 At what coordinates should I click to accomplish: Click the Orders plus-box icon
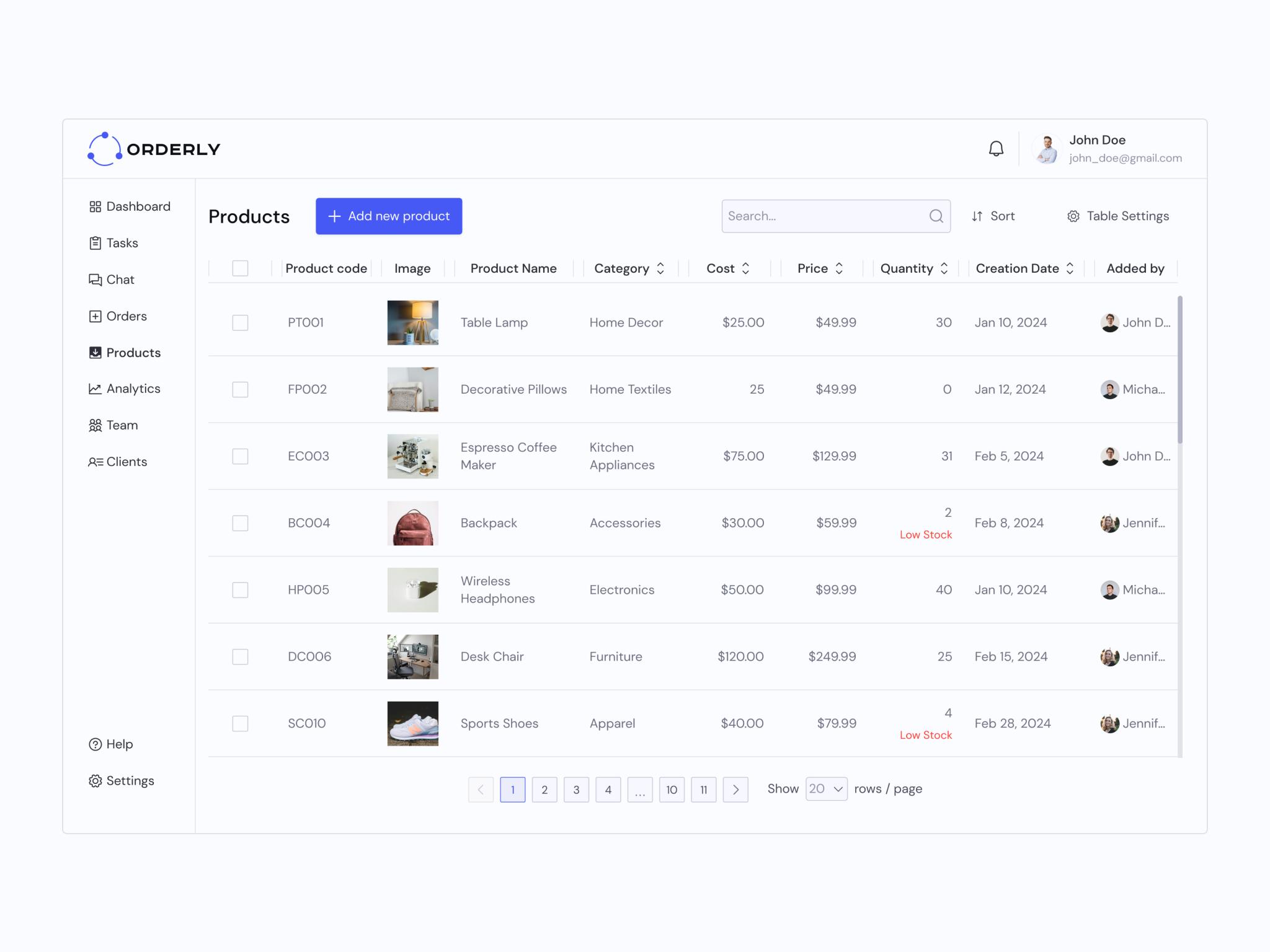(95, 316)
